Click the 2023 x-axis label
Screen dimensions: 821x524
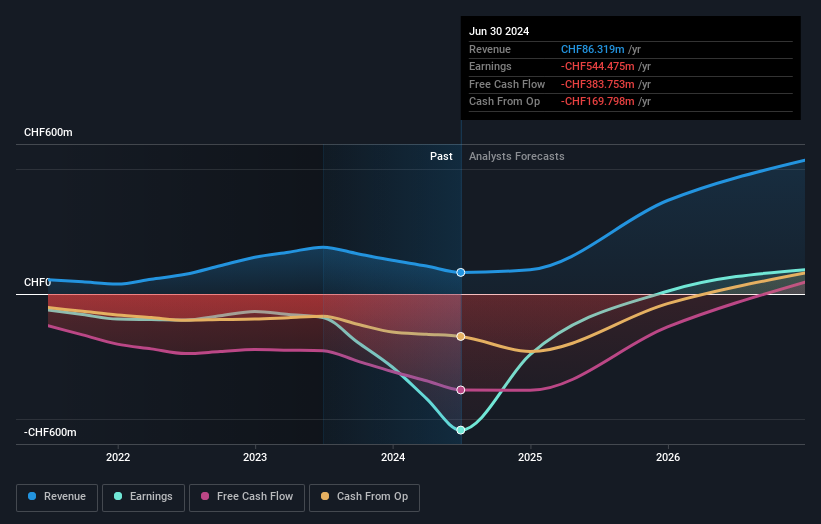(x=255, y=457)
